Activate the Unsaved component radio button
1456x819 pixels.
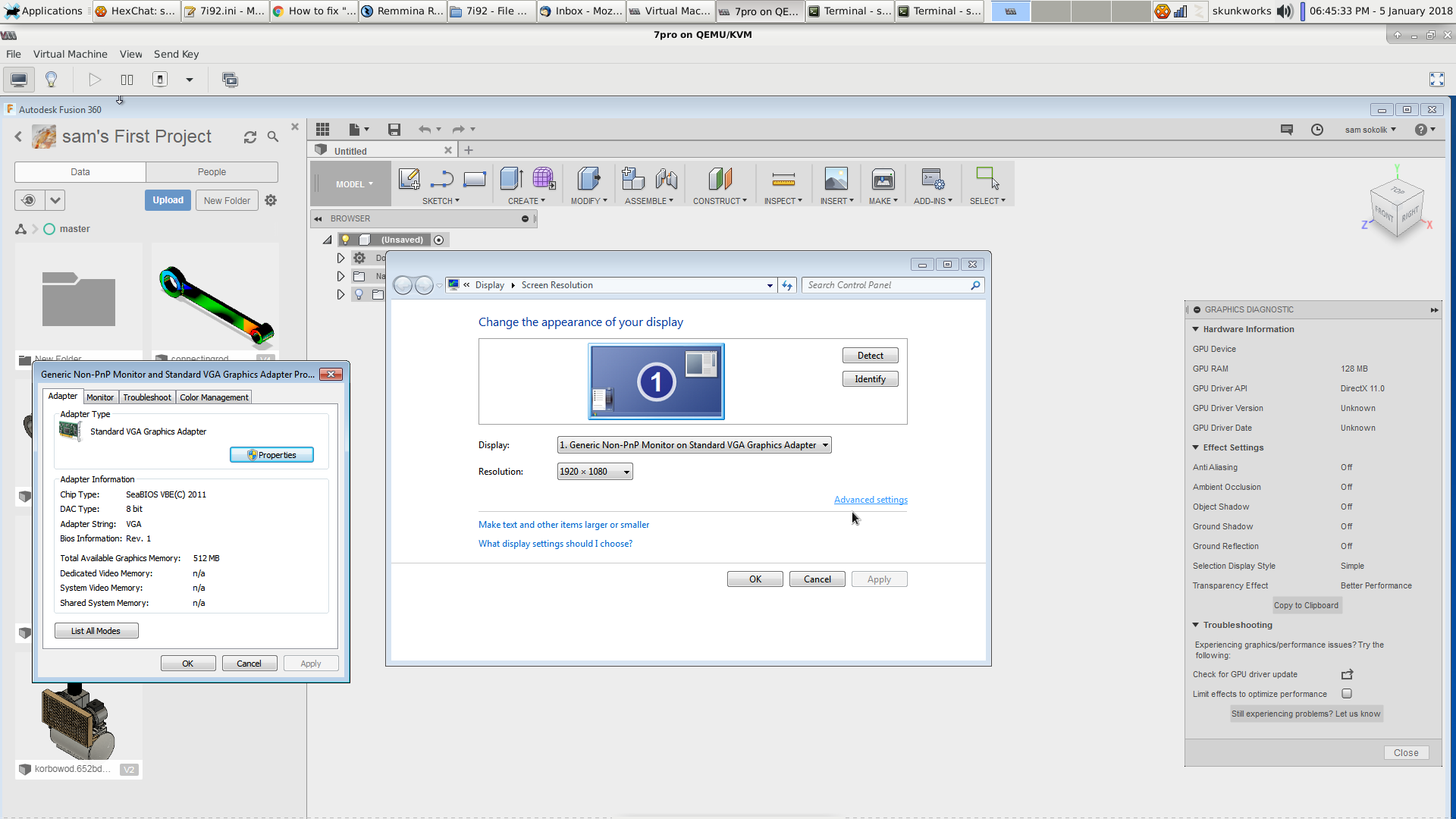(438, 240)
